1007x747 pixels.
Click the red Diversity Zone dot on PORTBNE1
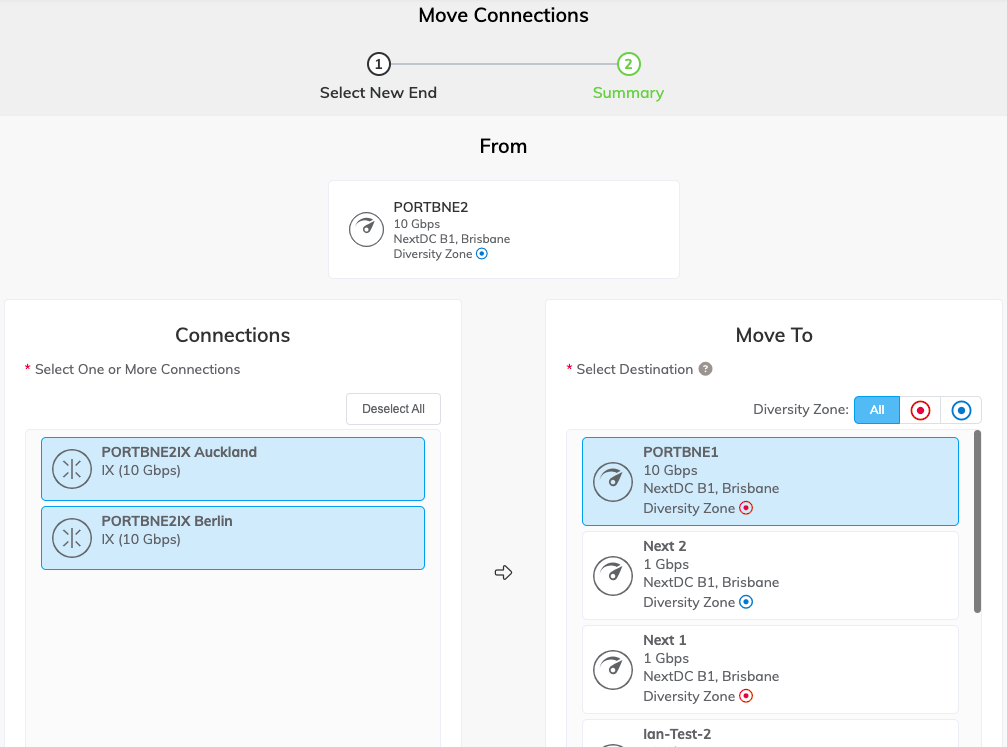coord(745,508)
